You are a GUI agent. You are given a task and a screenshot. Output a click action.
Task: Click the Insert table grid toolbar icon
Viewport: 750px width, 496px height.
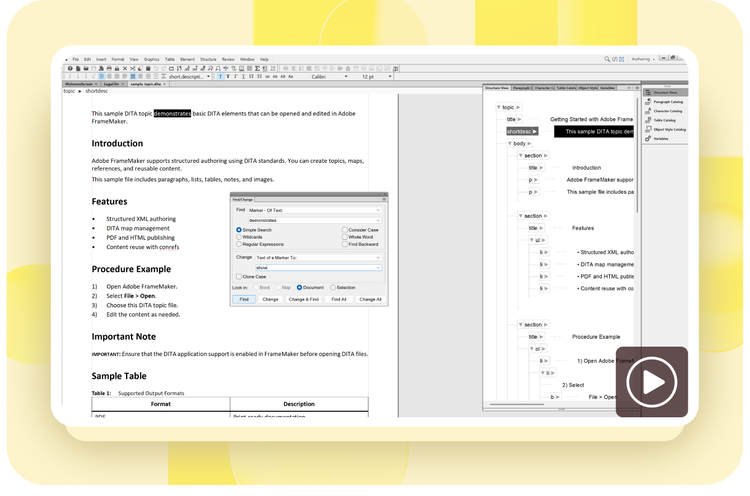250,68
